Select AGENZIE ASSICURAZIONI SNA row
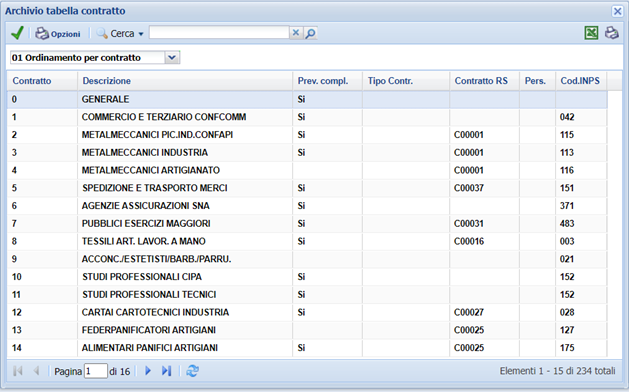 tap(307, 206)
